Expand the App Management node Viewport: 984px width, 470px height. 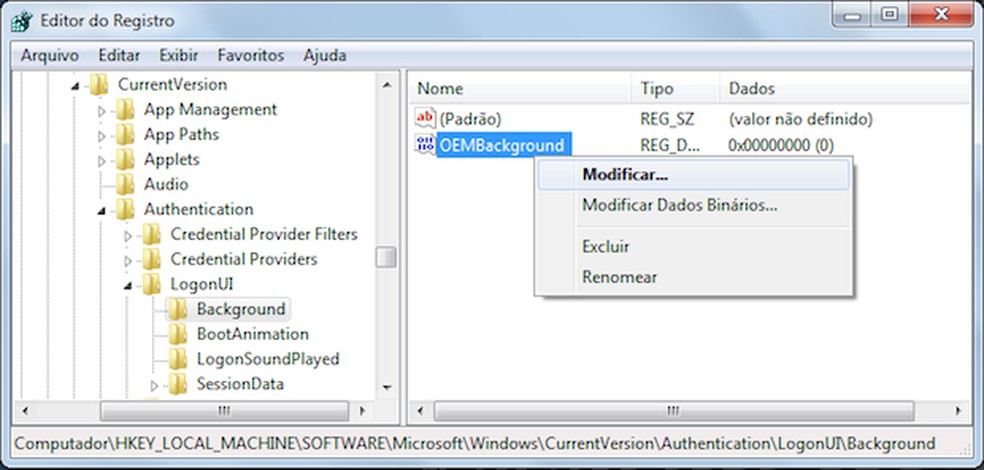pyautogui.click(x=102, y=110)
